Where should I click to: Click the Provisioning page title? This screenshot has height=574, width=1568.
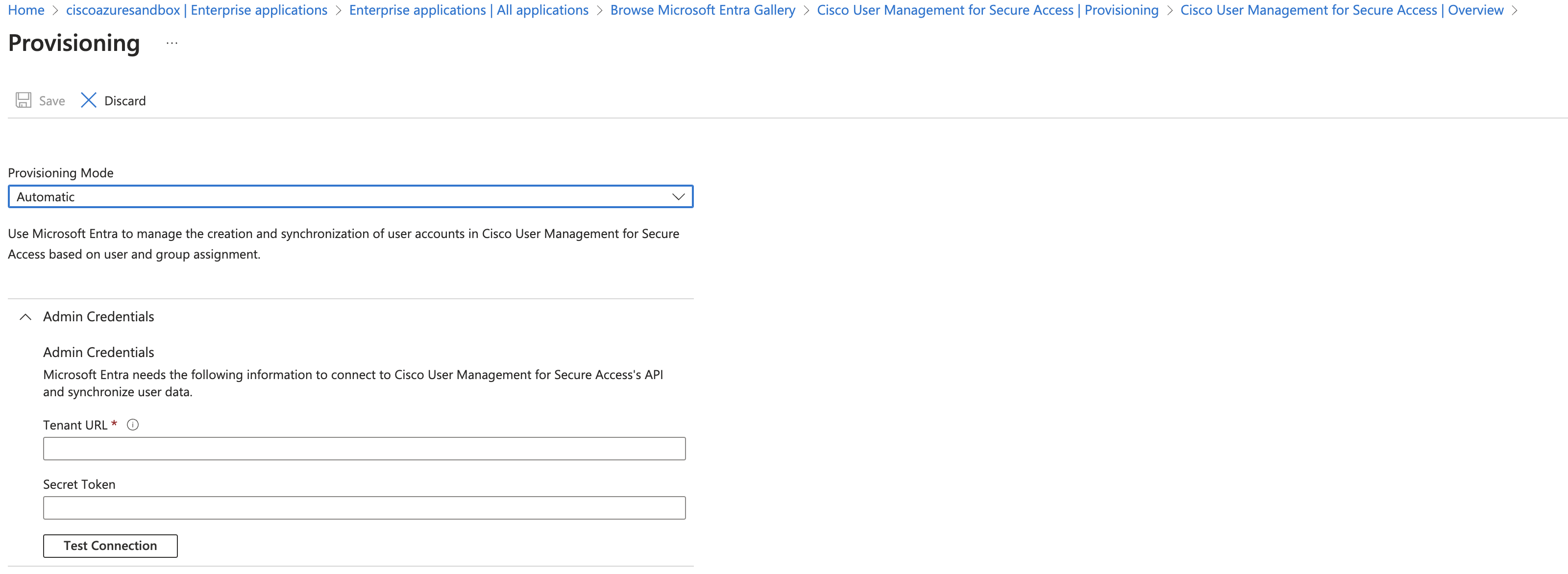(73, 43)
